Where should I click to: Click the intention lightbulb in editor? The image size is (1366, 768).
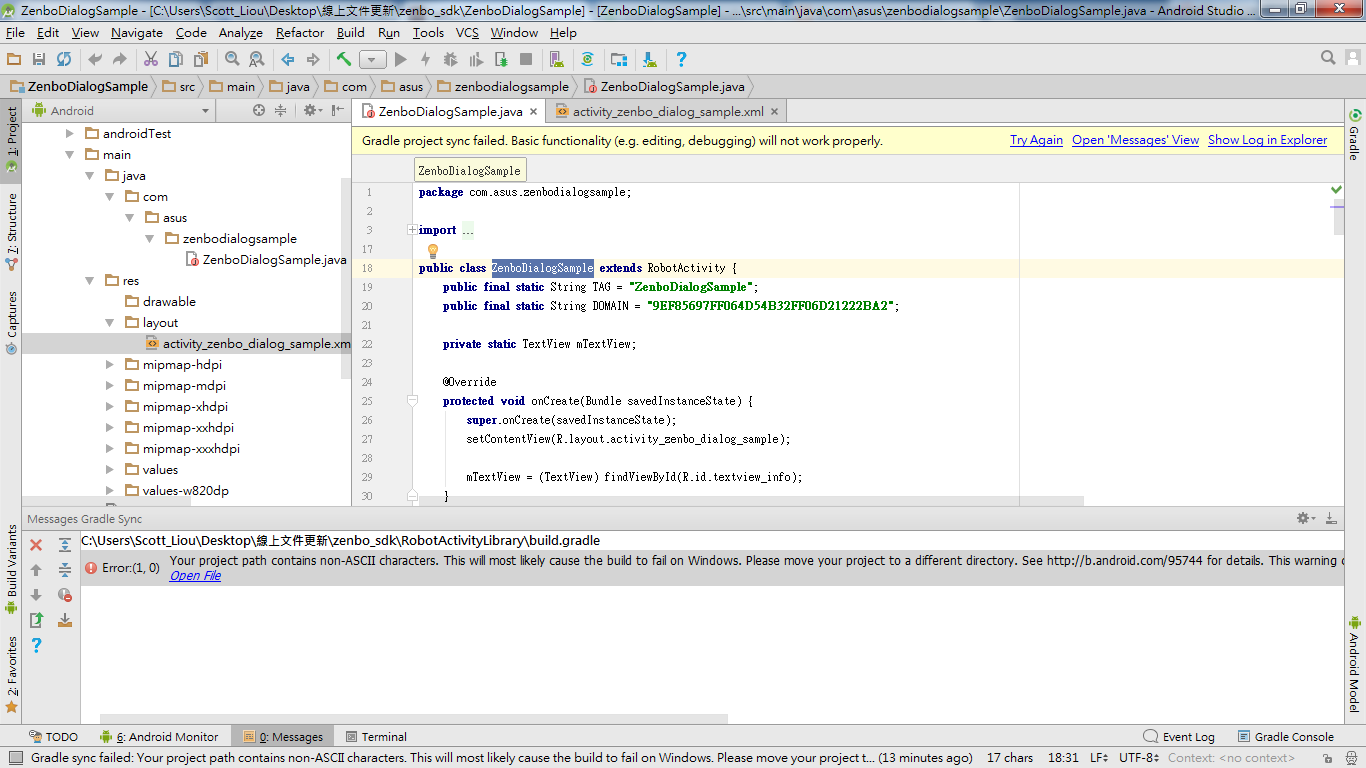pyautogui.click(x=433, y=250)
